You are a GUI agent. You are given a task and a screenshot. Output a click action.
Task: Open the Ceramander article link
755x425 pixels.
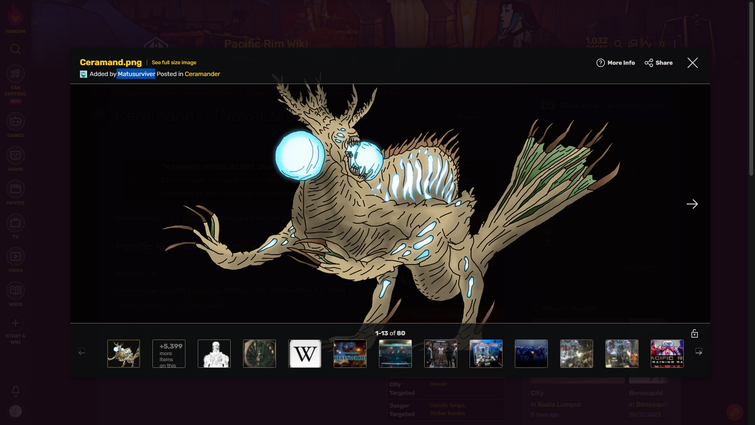[x=202, y=74]
